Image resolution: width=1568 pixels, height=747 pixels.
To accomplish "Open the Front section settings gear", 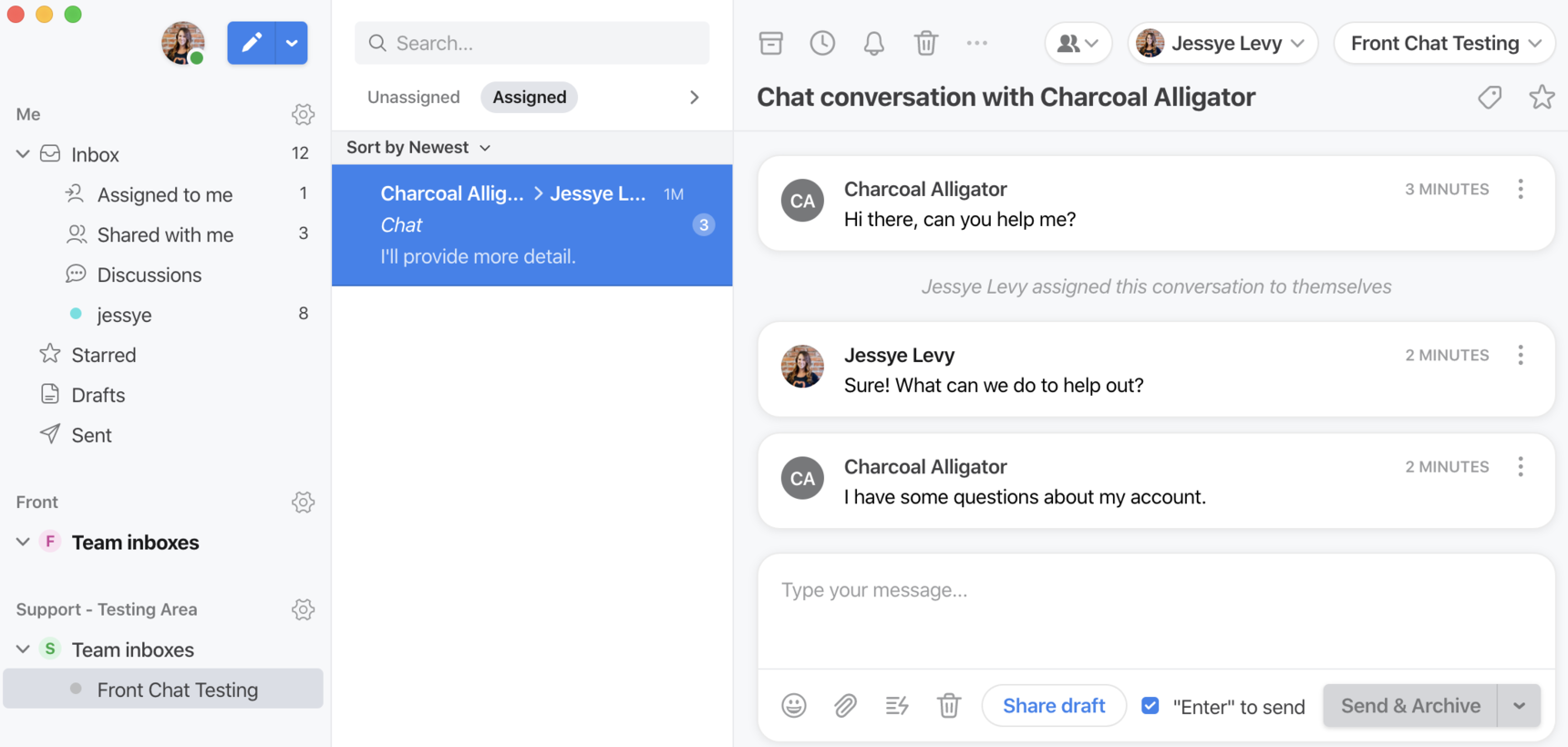I will point(303,503).
